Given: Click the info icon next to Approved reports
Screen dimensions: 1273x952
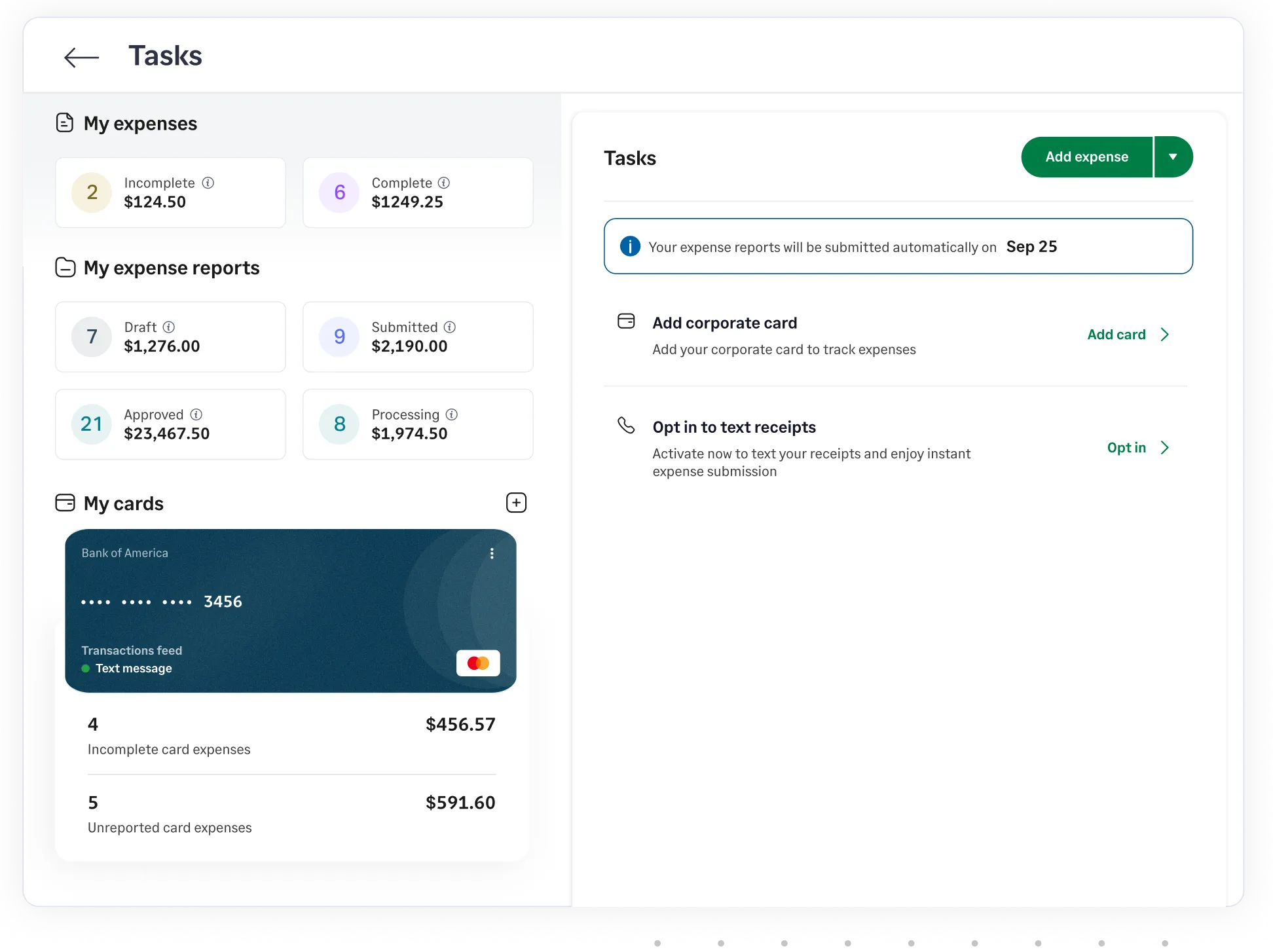Looking at the screenshot, I should 195,414.
